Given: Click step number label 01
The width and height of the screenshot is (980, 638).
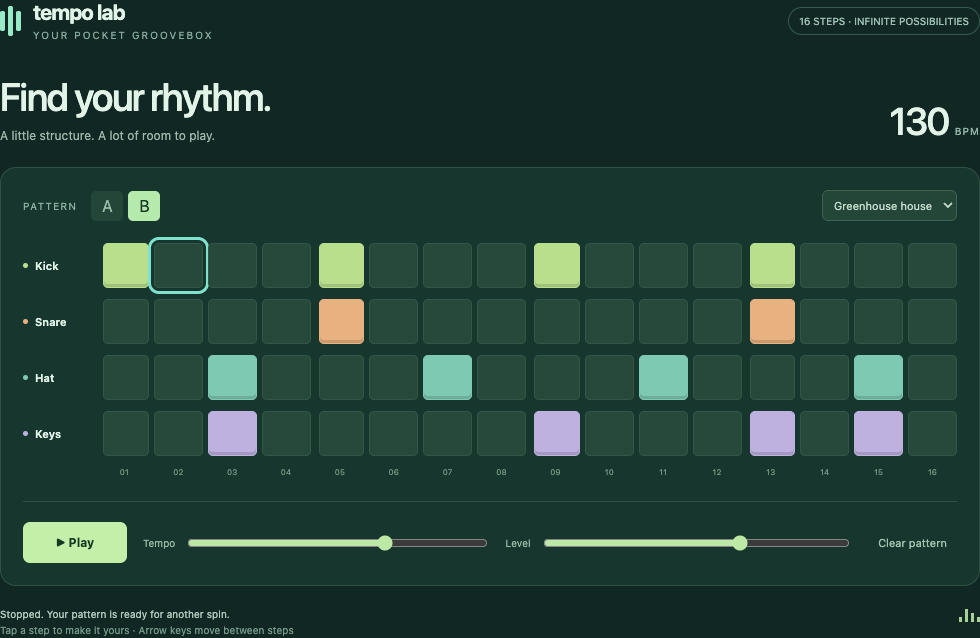Looking at the screenshot, I should (124, 472).
